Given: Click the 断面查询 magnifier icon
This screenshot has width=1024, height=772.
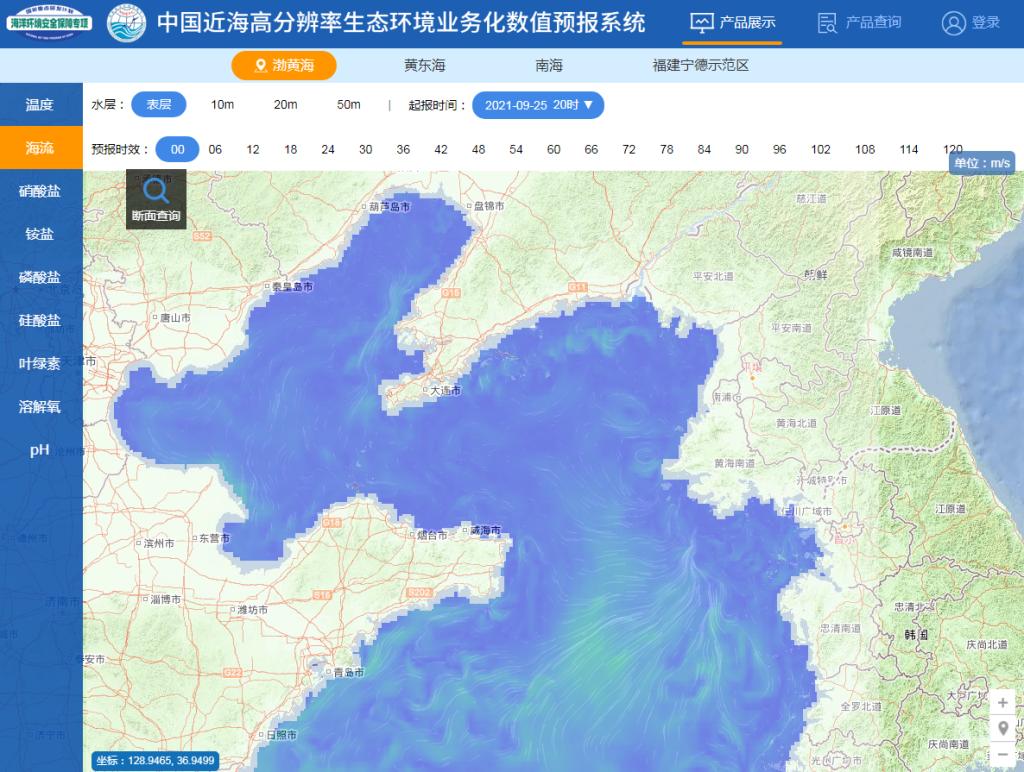Looking at the screenshot, I should tap(156, 191).
